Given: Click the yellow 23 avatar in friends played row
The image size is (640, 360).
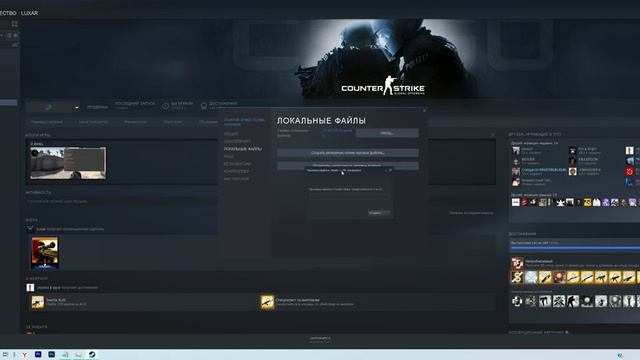Looking at the screenshot, I should click(x=587, y=202).
